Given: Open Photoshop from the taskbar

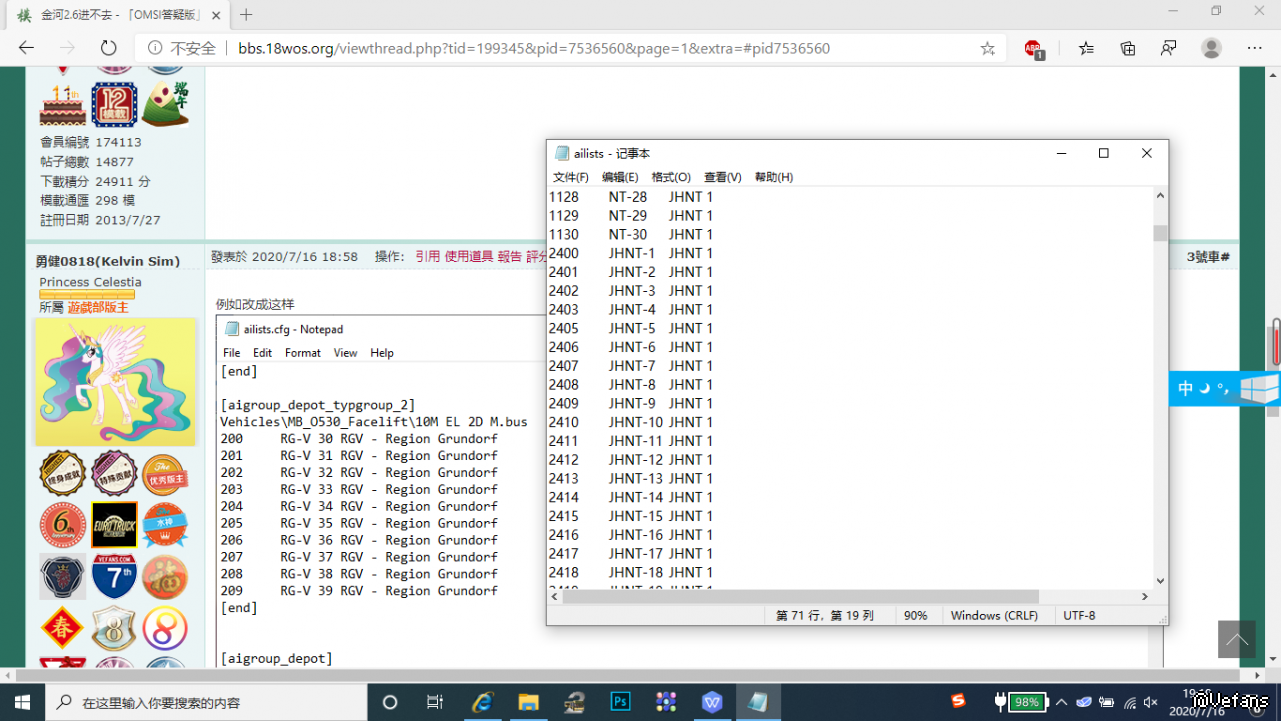Looking at the screenshot, I should tap(620, 702).
